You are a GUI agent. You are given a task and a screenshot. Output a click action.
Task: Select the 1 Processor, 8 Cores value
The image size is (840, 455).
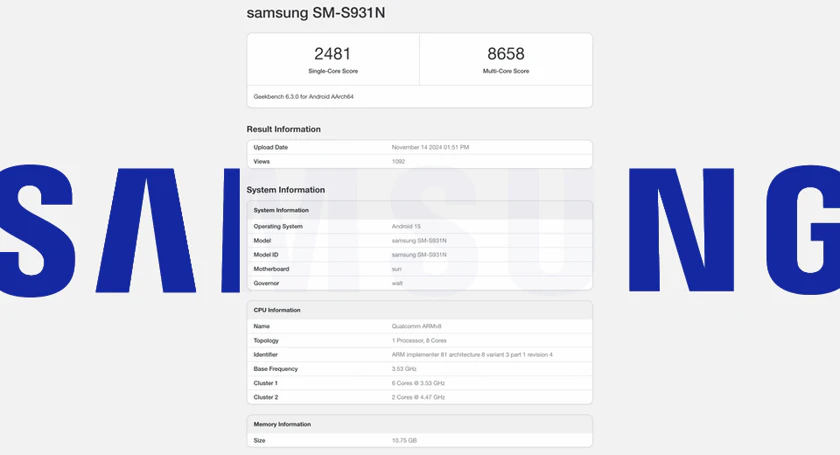pos(419,340)
